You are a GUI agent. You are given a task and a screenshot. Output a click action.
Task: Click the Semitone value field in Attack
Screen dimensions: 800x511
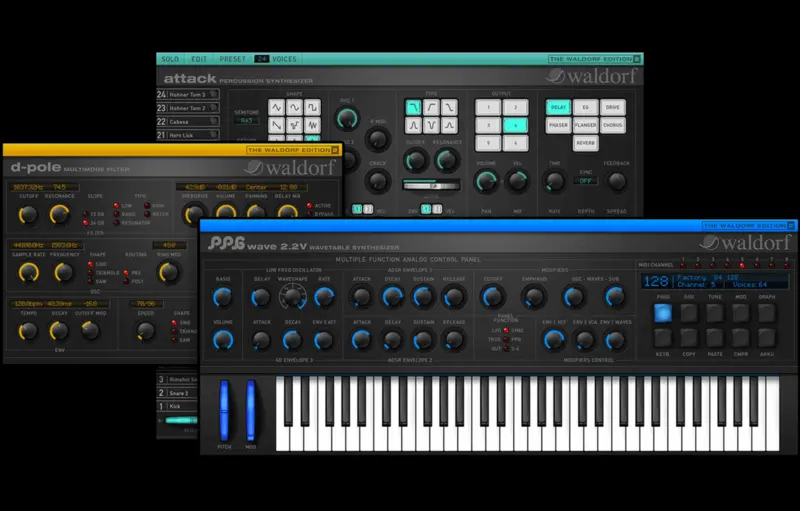click(246, 121)
